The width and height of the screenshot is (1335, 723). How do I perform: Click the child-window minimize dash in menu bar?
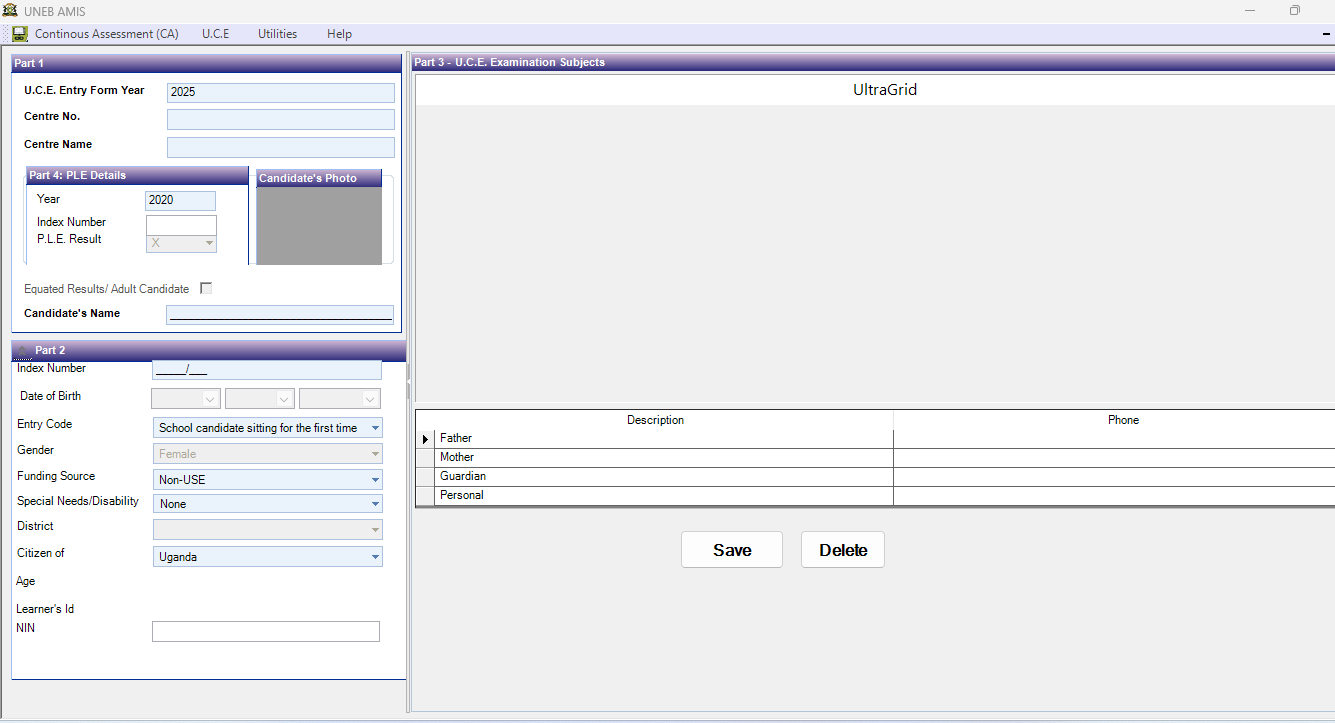click(1326, 34)
